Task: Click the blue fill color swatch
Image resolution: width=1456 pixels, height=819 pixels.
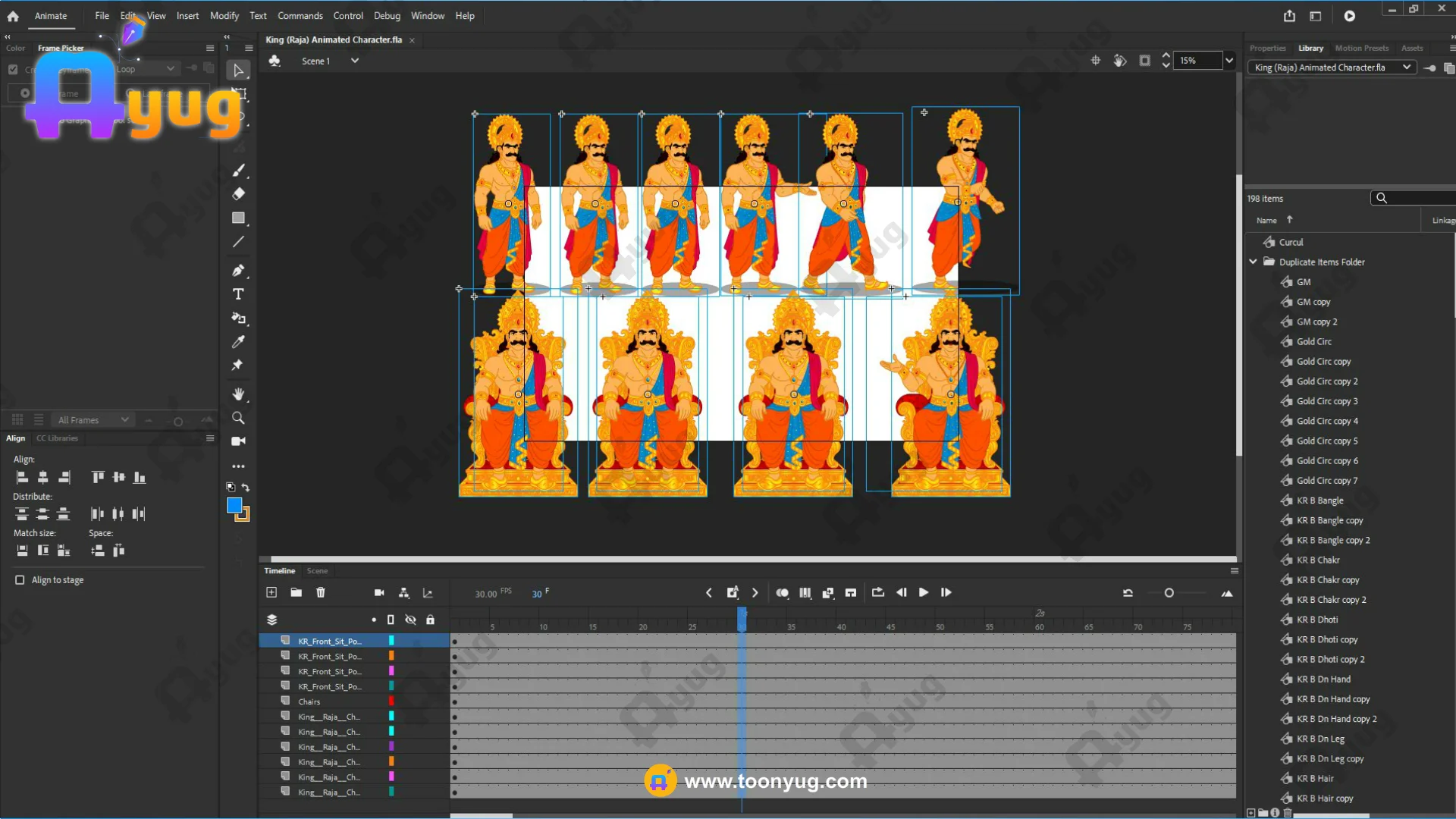Action: tap(234, 506)
